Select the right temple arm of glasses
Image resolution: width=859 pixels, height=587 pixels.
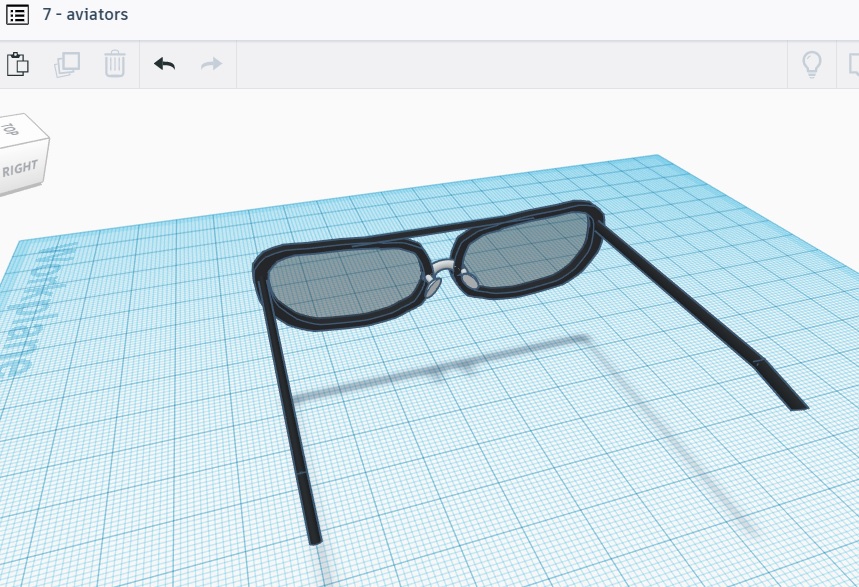click(690, 300)
